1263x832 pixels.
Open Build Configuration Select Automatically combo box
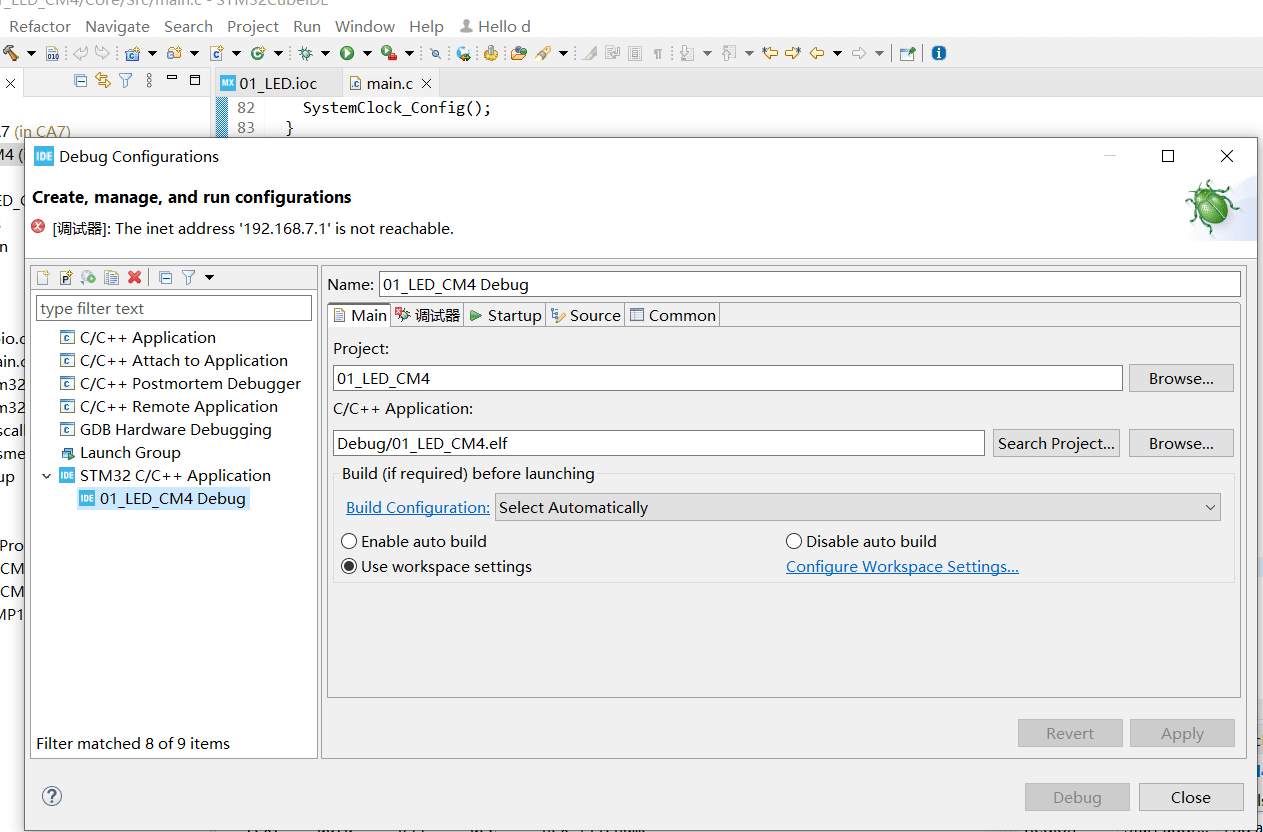coord(857,507)
